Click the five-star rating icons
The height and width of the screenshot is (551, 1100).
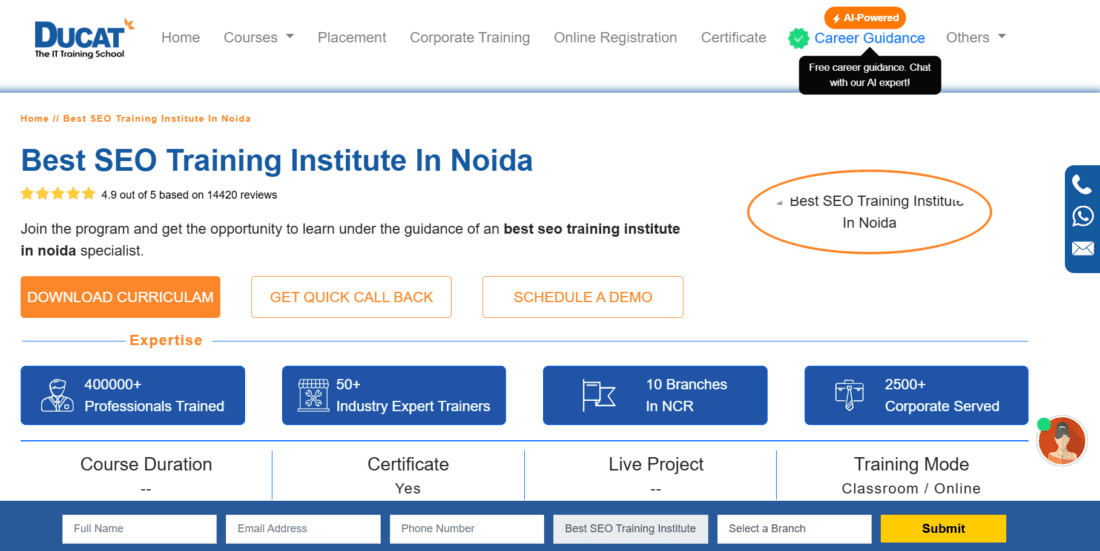(58, 194)
